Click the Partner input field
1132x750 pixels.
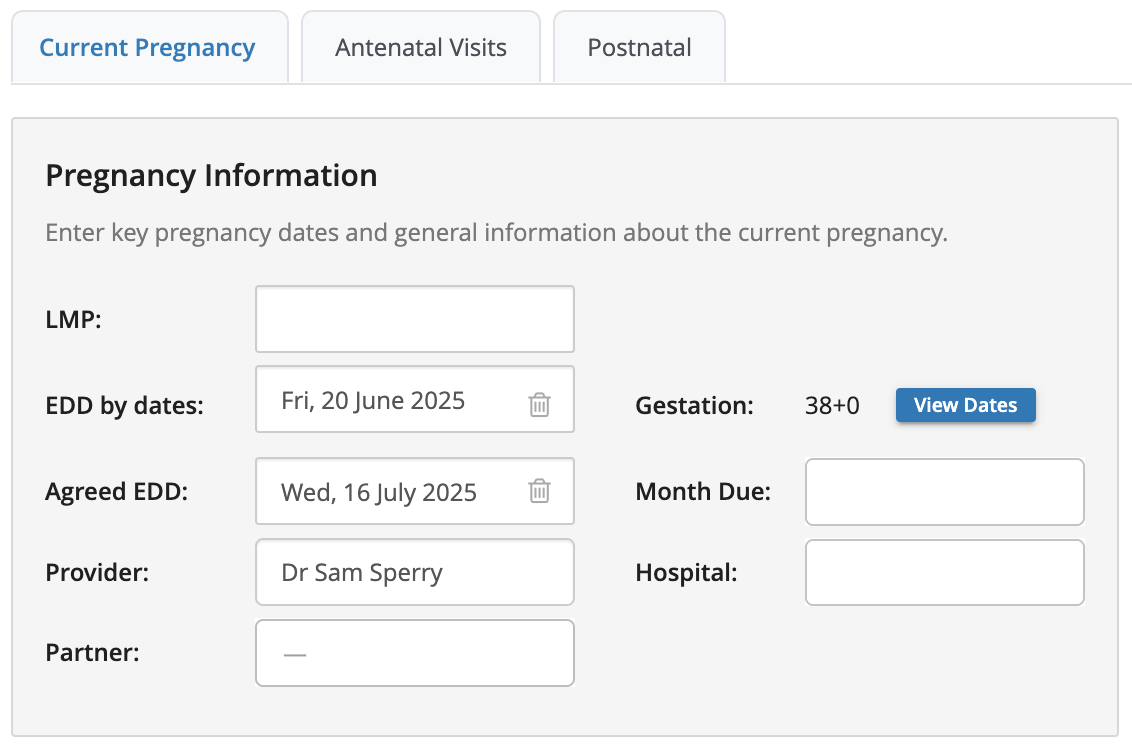tap(414, 653)
